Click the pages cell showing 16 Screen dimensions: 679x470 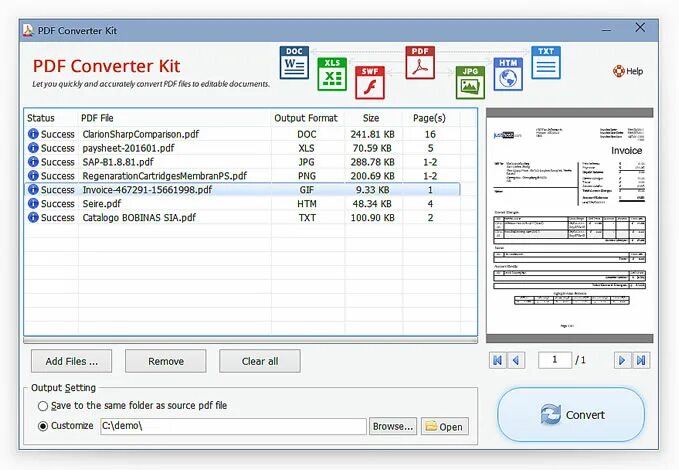coord(430,134)
